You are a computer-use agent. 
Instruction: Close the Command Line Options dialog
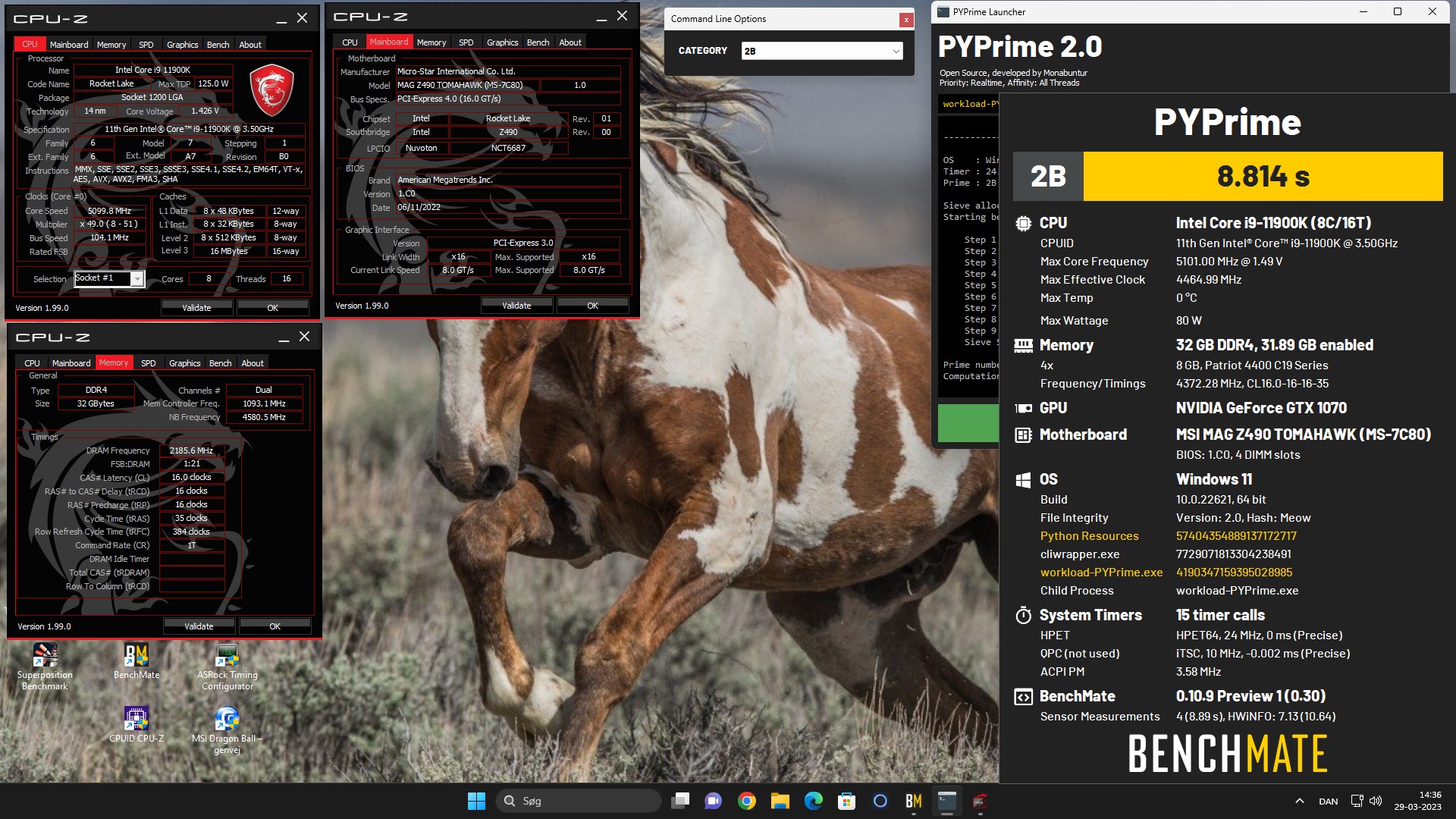tap(906, 20)
